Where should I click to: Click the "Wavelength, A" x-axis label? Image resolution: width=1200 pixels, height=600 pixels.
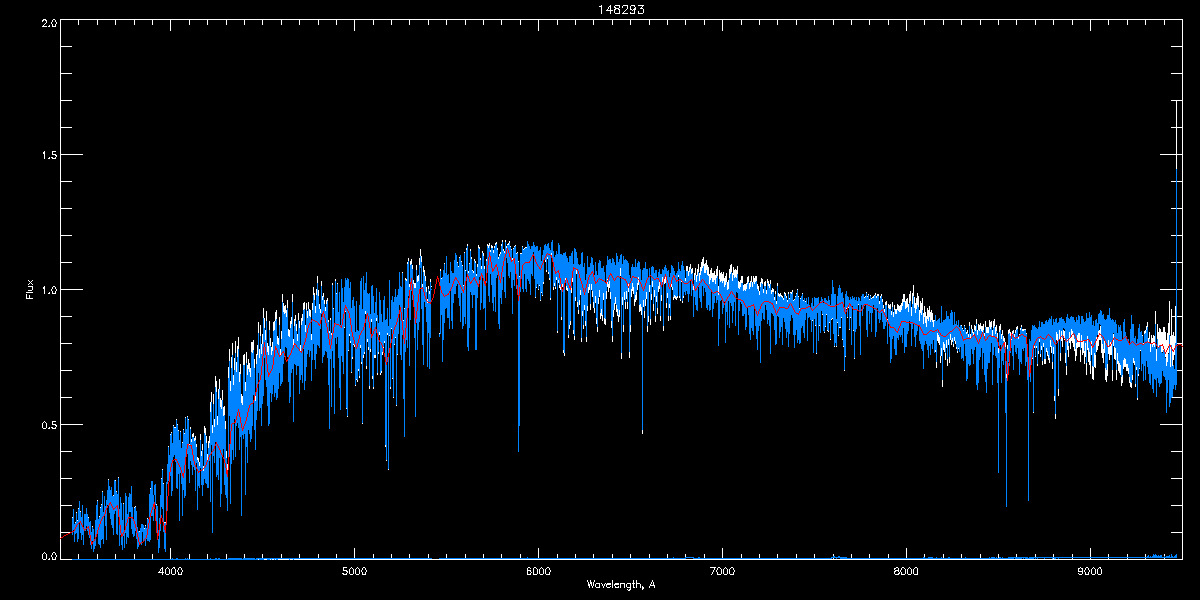tap(621, 584)
